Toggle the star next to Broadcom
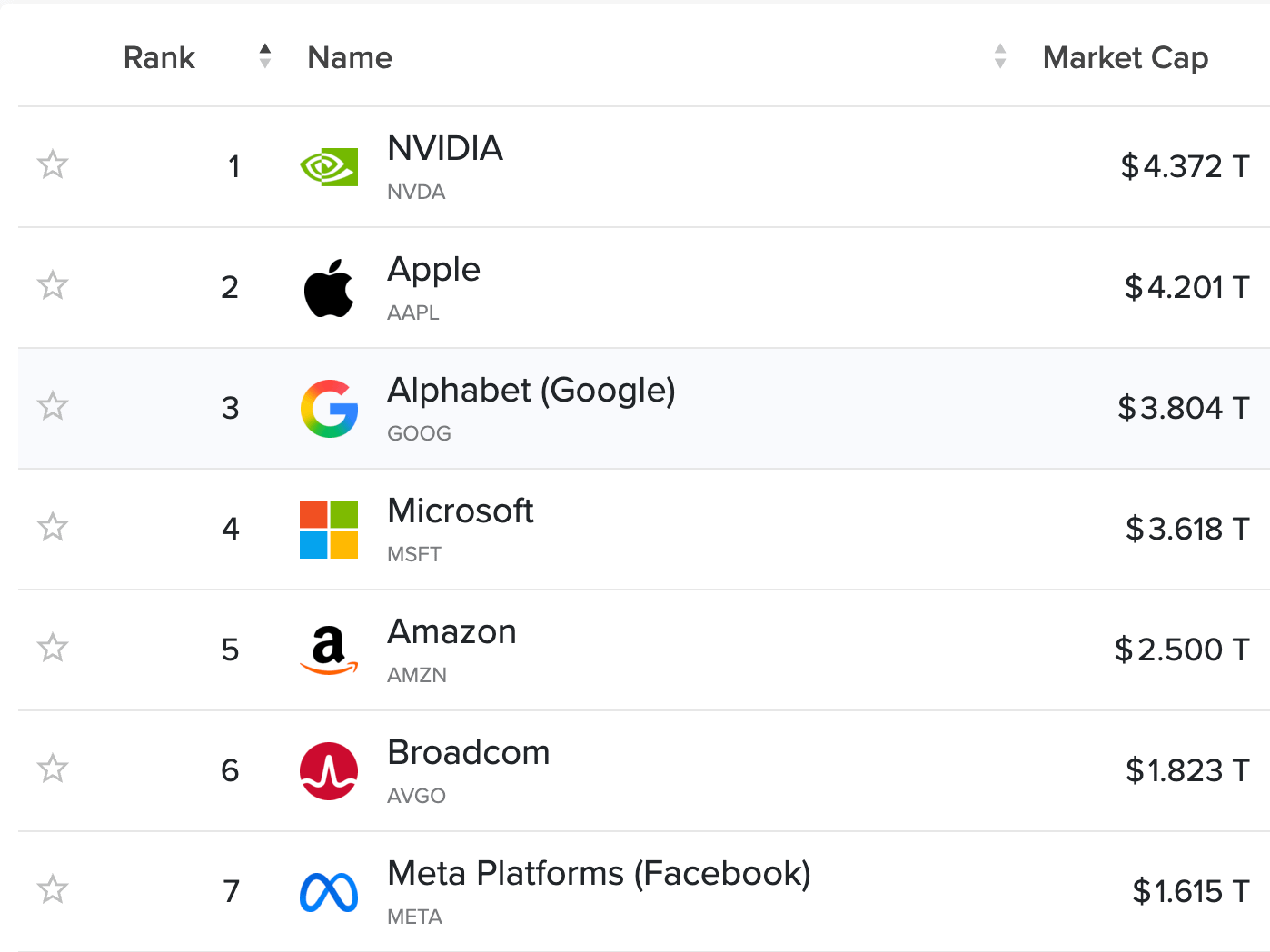Image resolution: width=1270 pixels, height=952 pixels. pyautogui.click(x=53, y=769)
